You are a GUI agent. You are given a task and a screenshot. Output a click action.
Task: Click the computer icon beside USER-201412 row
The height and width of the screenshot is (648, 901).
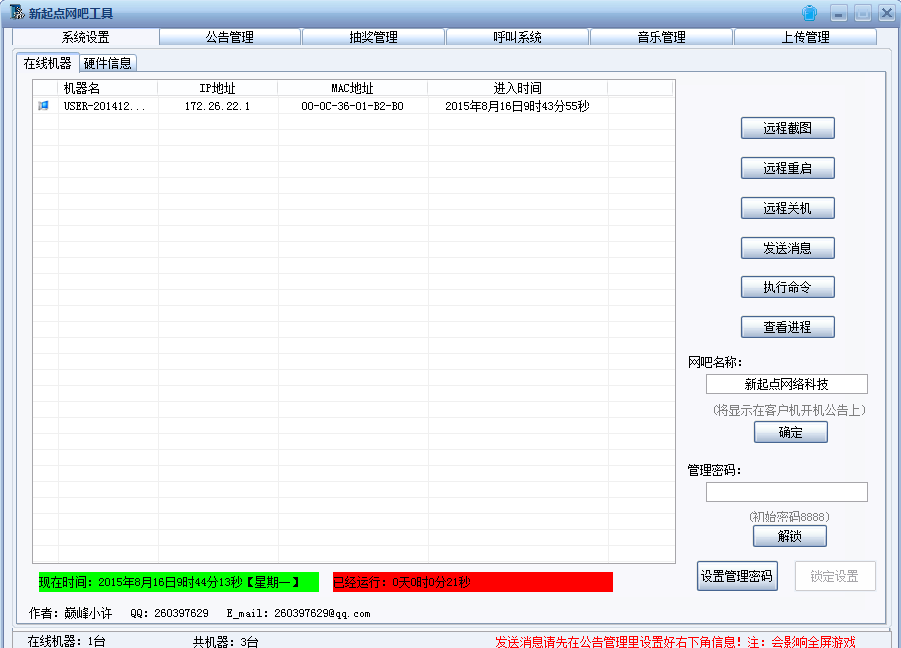tap(43, 106)
